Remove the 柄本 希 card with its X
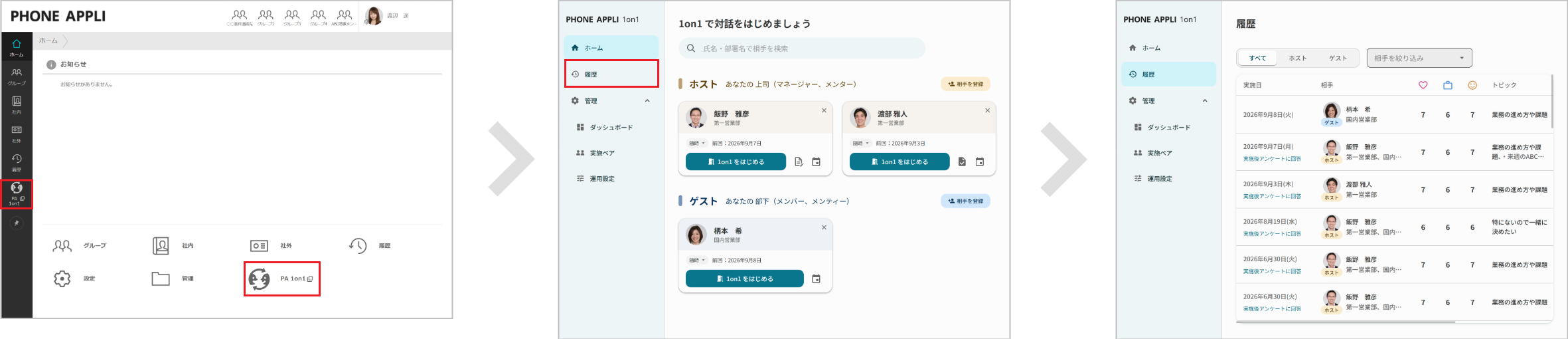Screen dimensions: 1568x339 point(824,227)
